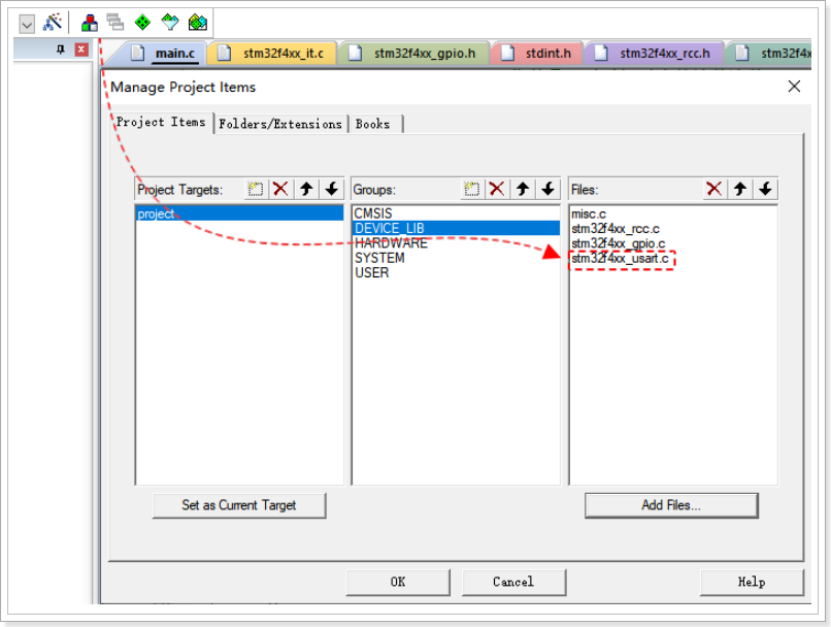Select the CMSIS group
The height and width of the screenshot is (627, 831).
tap(456, 213)
